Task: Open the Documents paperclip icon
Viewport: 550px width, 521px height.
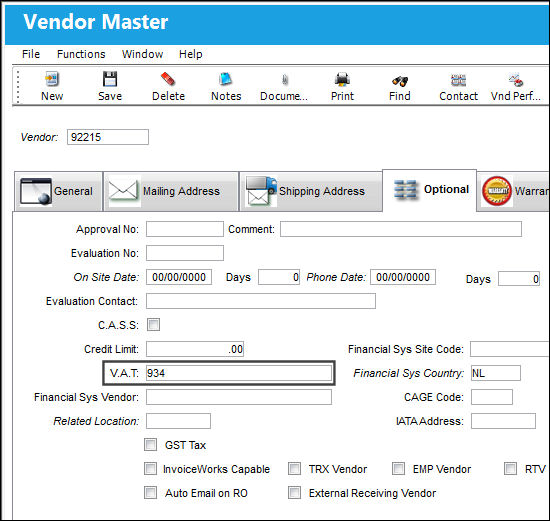Action: coord(284,80)
